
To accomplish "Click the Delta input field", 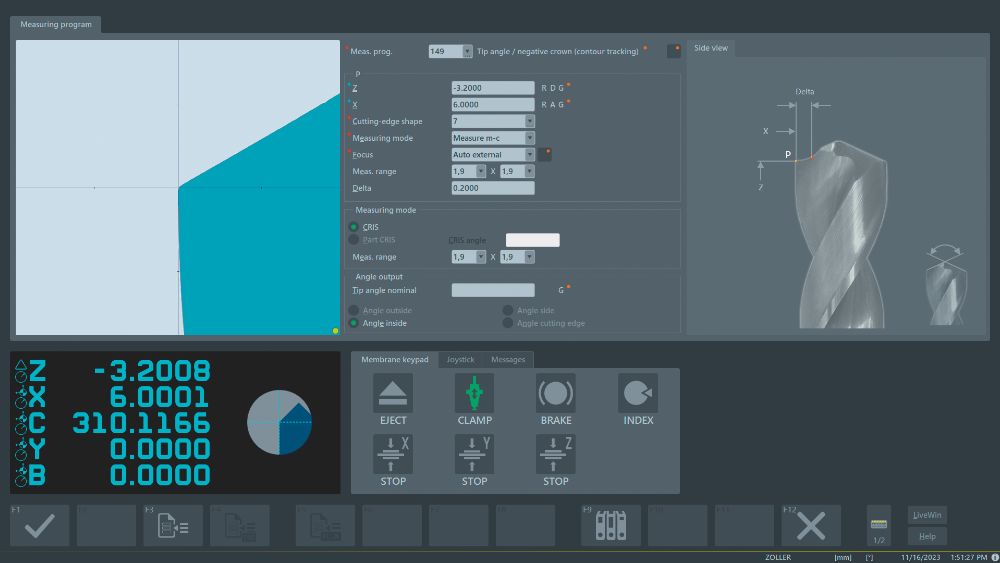I will pyautogui.click(x=493, y=188).
